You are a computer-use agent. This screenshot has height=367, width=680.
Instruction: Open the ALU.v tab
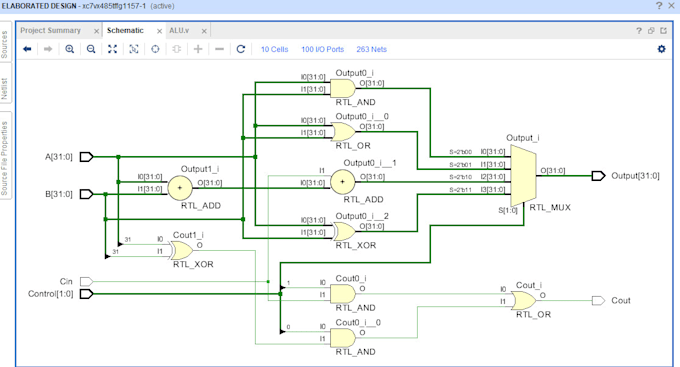(179, 30)
